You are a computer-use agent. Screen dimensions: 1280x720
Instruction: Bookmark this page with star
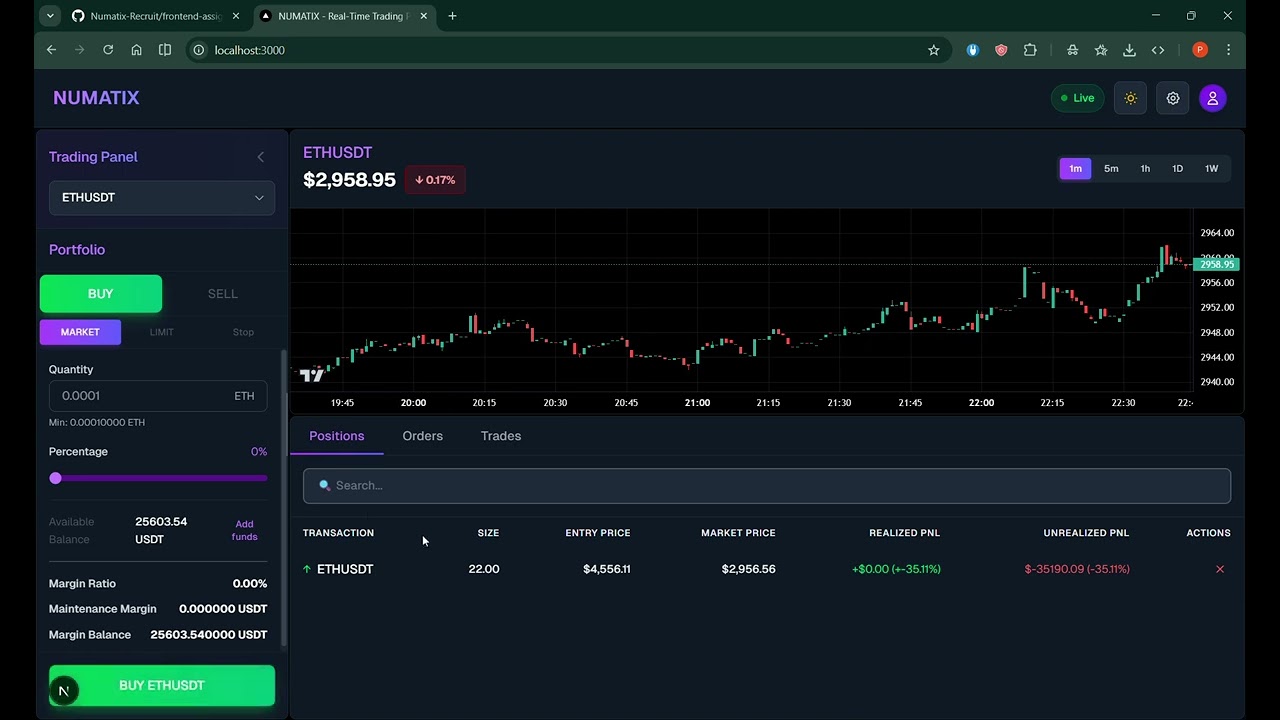934,50
